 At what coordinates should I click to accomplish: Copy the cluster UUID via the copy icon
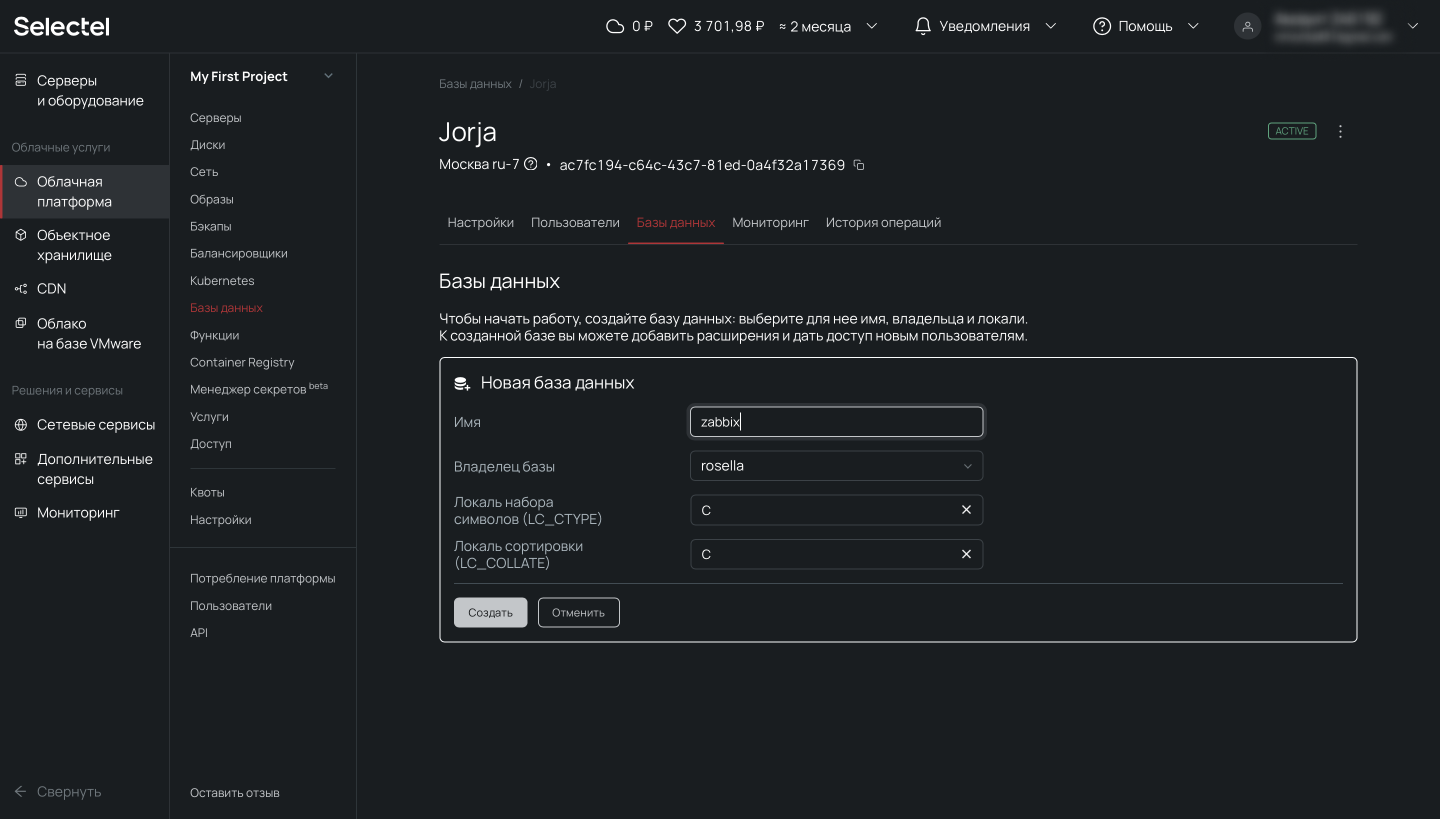(x=858, y=165)
